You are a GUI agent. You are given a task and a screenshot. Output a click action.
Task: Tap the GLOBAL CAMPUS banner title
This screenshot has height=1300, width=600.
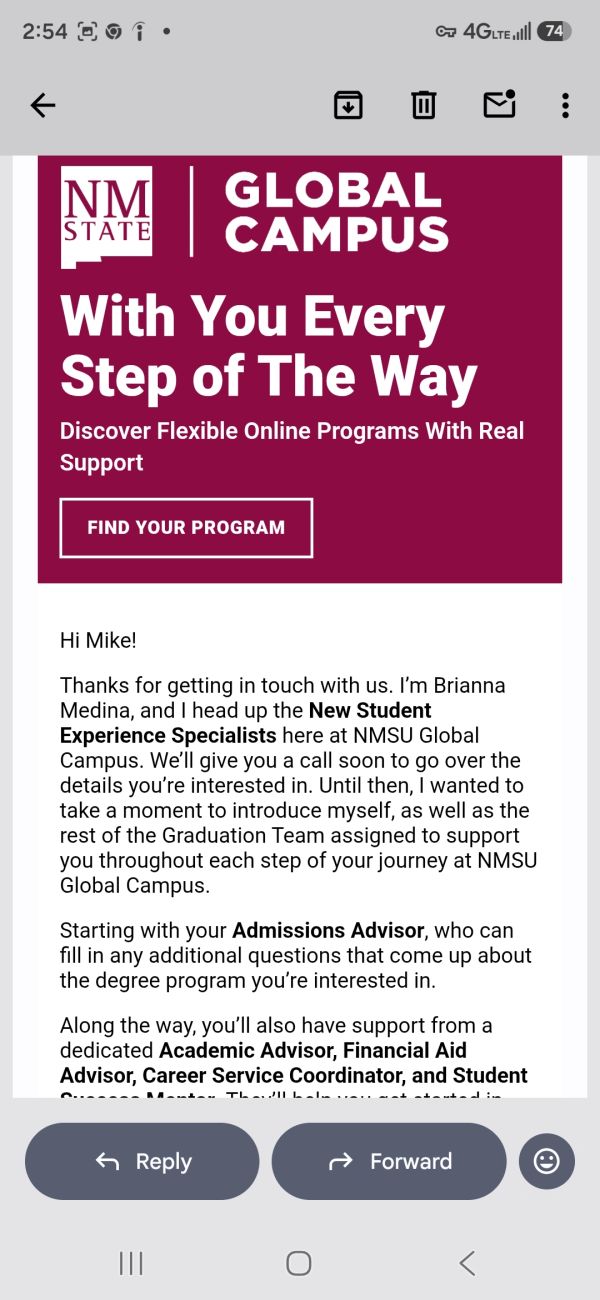coord(337,212)
